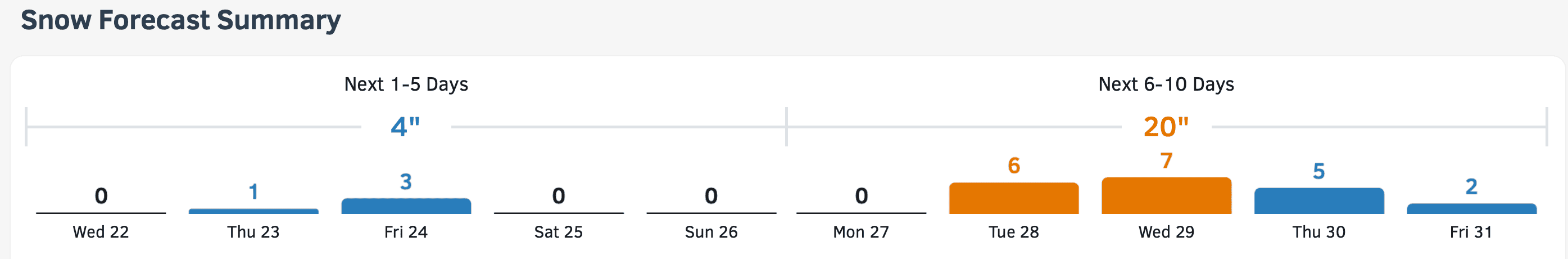Click the value 3 above Fri 24
Viewport: 1568px width, 259px height.
(406, 182)
